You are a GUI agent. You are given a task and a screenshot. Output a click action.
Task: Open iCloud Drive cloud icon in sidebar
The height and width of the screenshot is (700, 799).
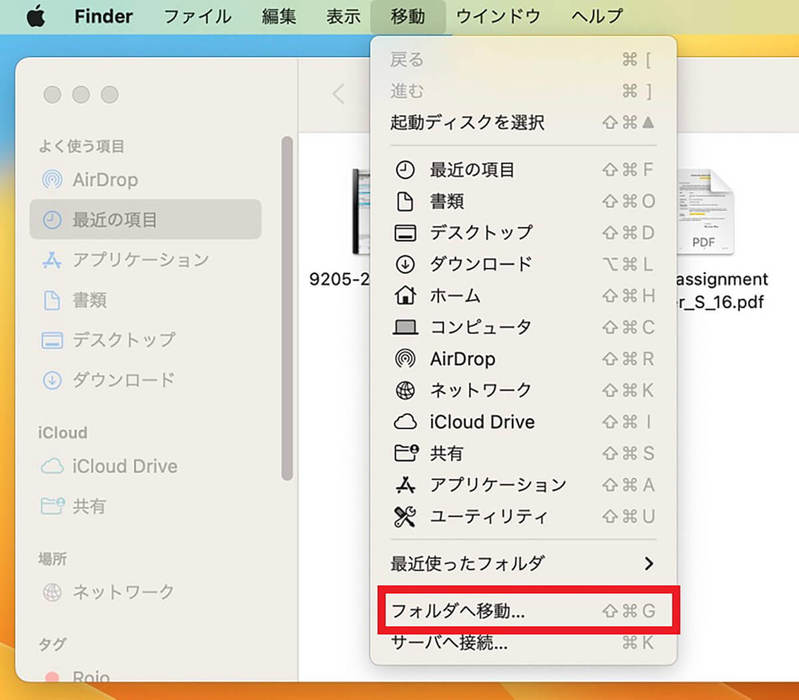coord(52,466)
